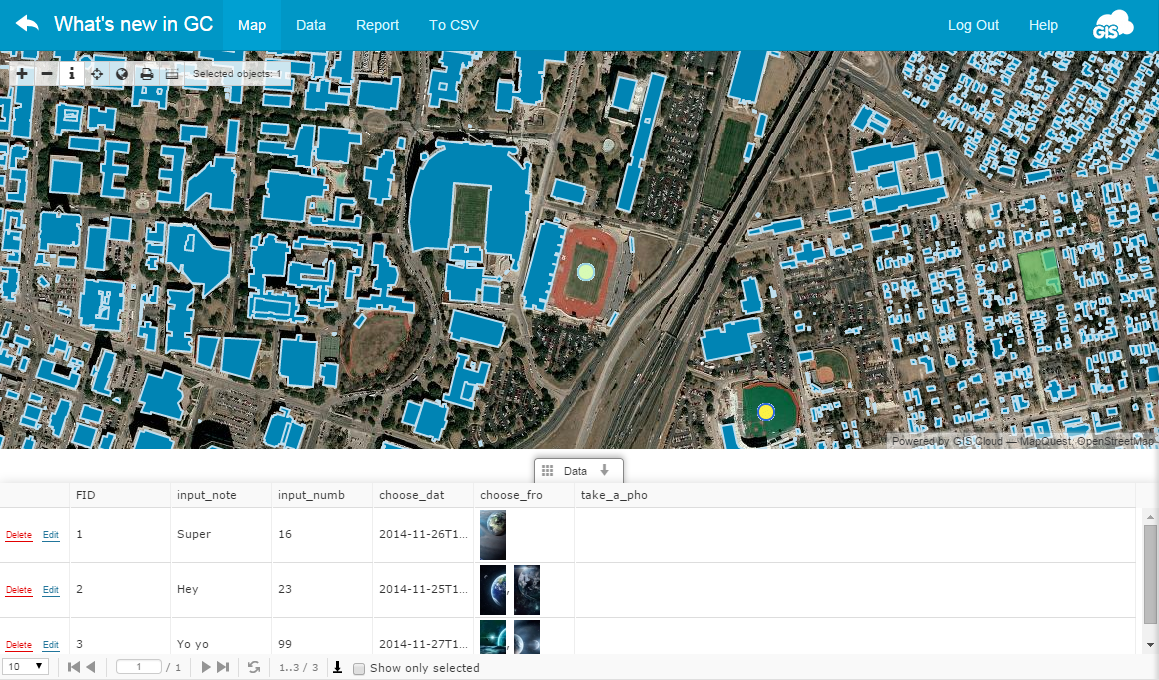Open second thumbnail in Yo yo row
The image size is (1159, 680).
[527, 636]
